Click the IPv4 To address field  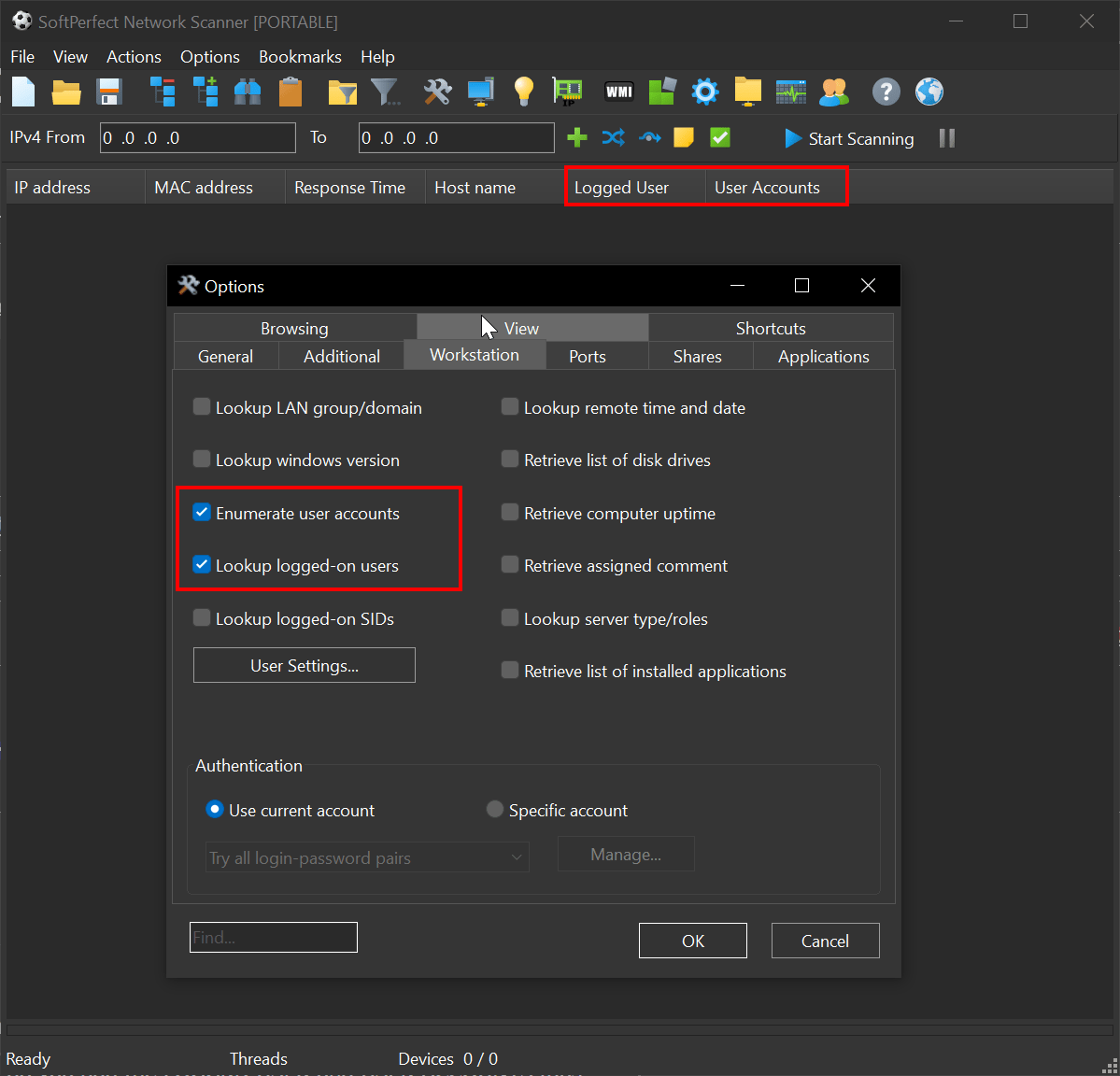coord(457,138)
